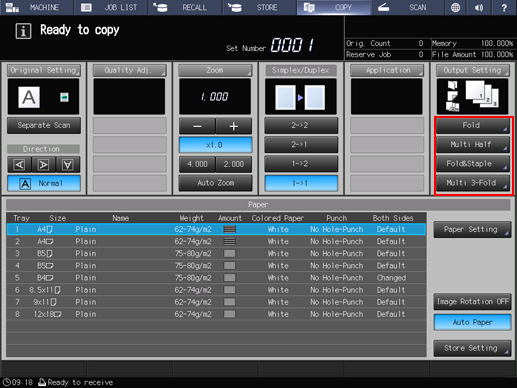Select tray 7 9x11 paper row
Screen dimensions: 517x388
(216, 302)
